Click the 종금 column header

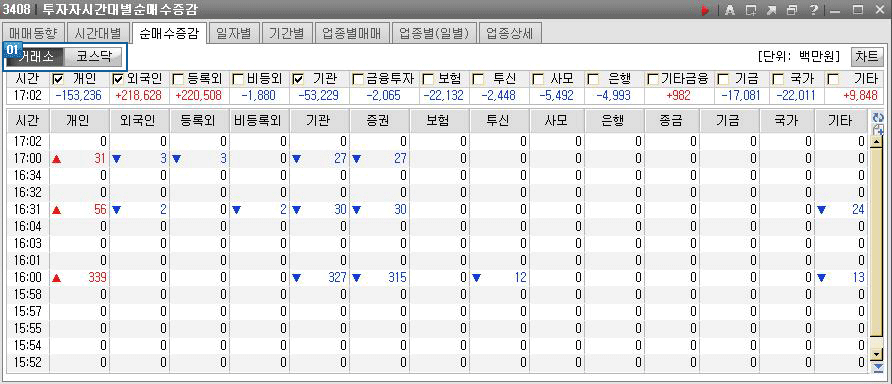click(x=672, y=120)
